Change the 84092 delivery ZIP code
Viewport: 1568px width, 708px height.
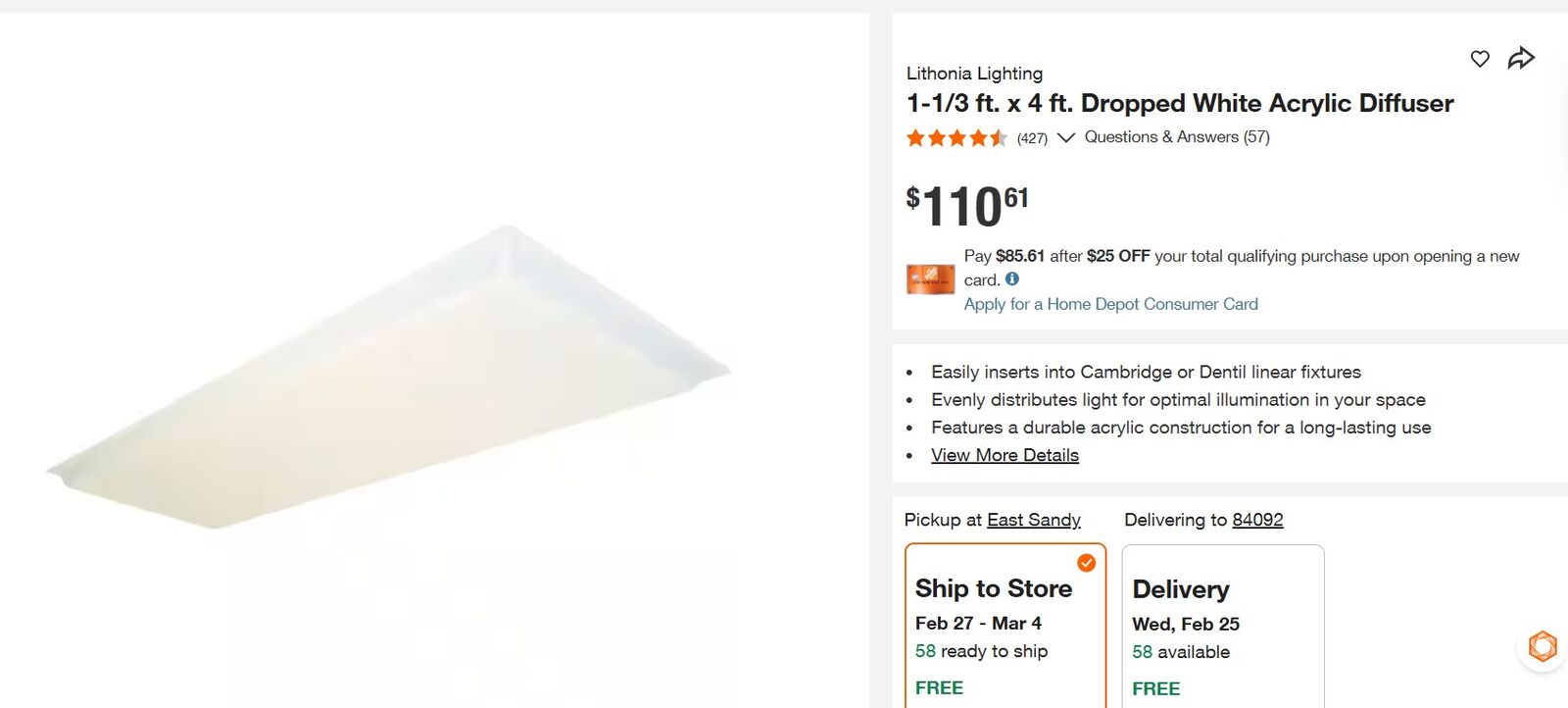(1257, 520)
